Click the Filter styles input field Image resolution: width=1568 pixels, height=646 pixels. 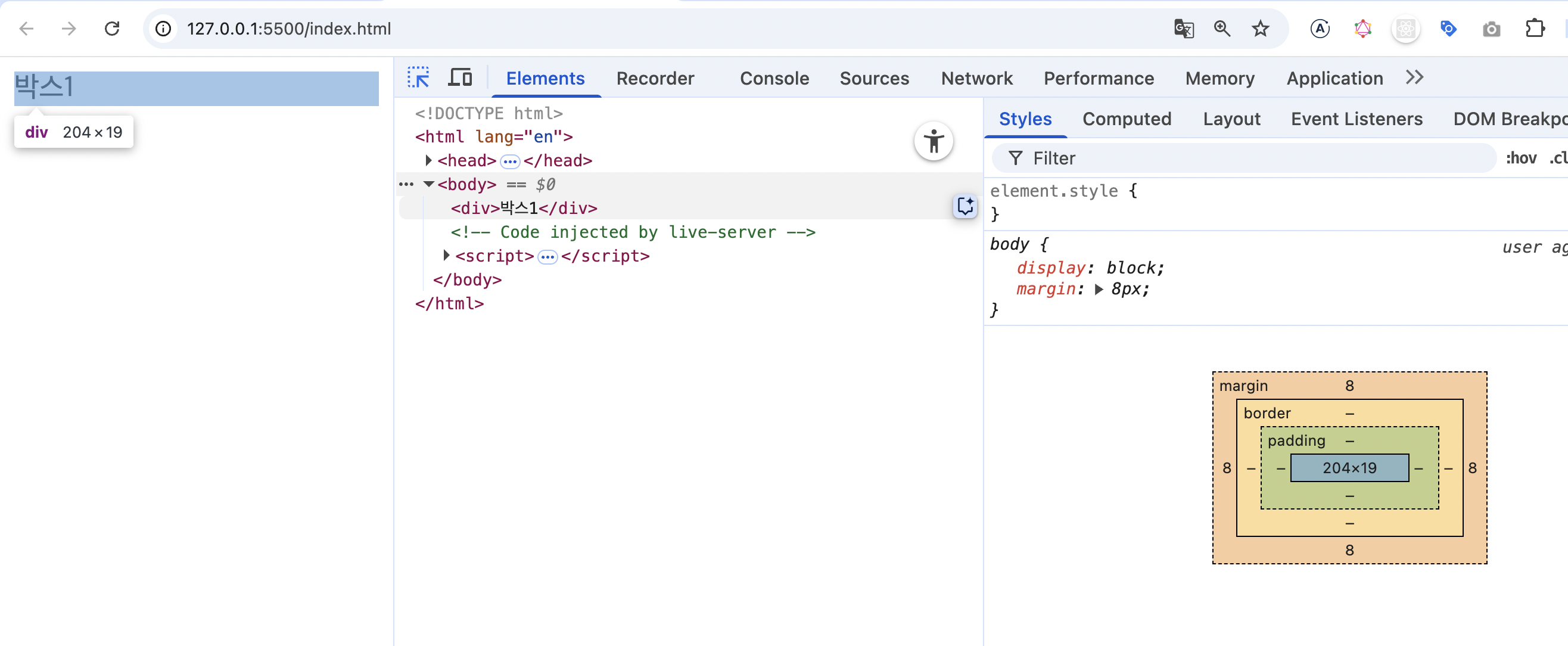[1243, 159]
